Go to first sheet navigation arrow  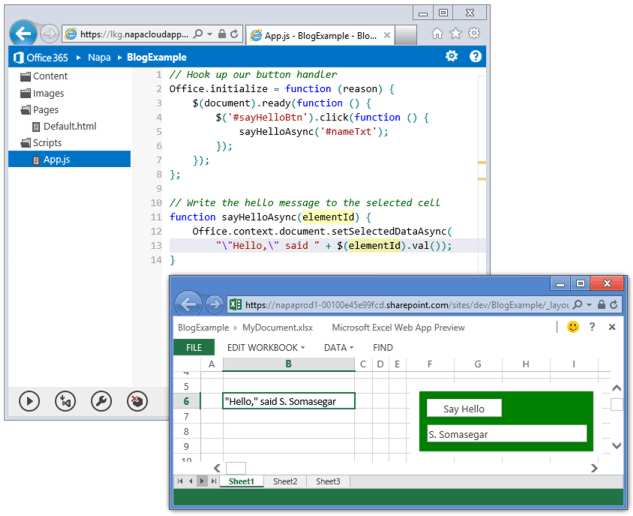(180, 481)
